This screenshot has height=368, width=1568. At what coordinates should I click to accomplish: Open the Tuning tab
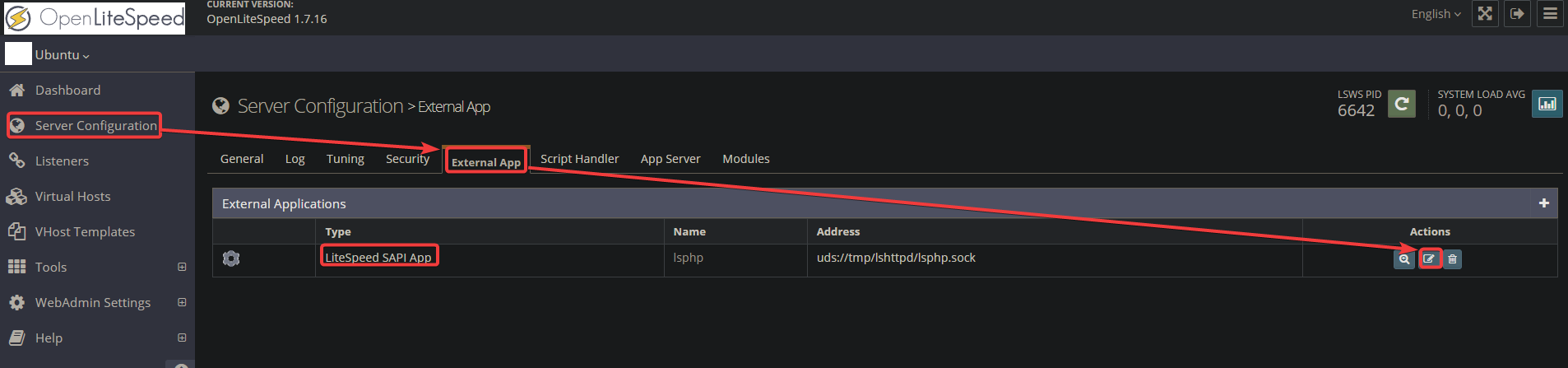(346, 159)
